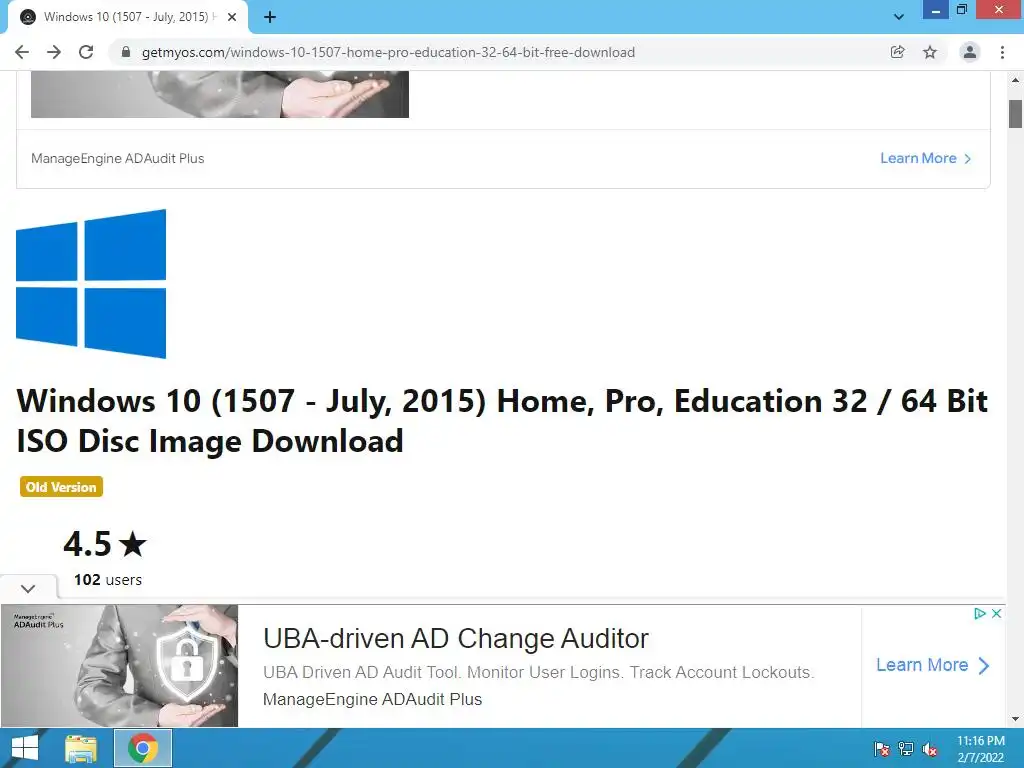This screenshot has height=768, width=1024.
Task: Open a new browser tab
Action: pos(270,17)
